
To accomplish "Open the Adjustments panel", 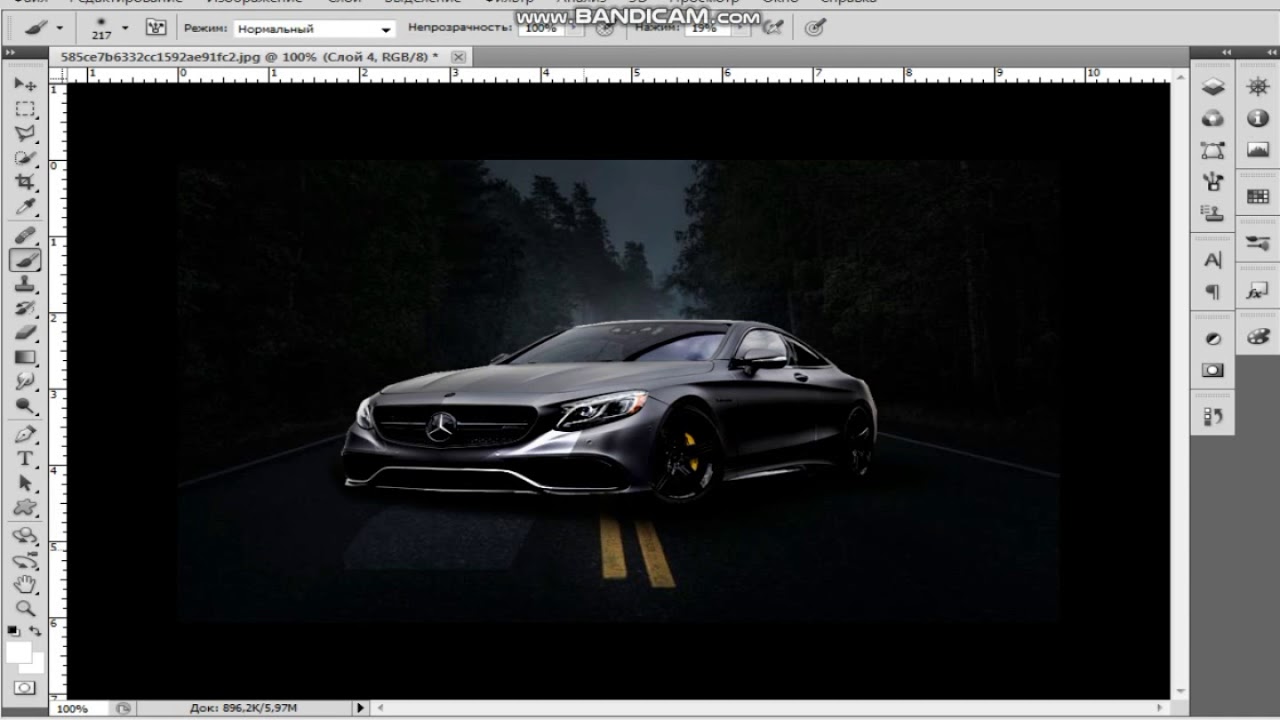I will point(1213,339).
